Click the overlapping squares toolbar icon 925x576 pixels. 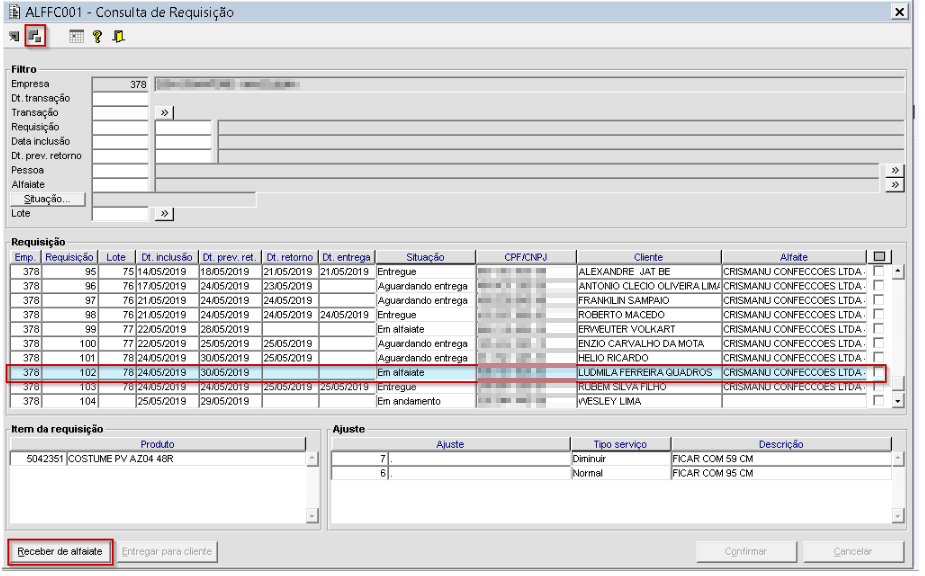[x=35, y=37]
